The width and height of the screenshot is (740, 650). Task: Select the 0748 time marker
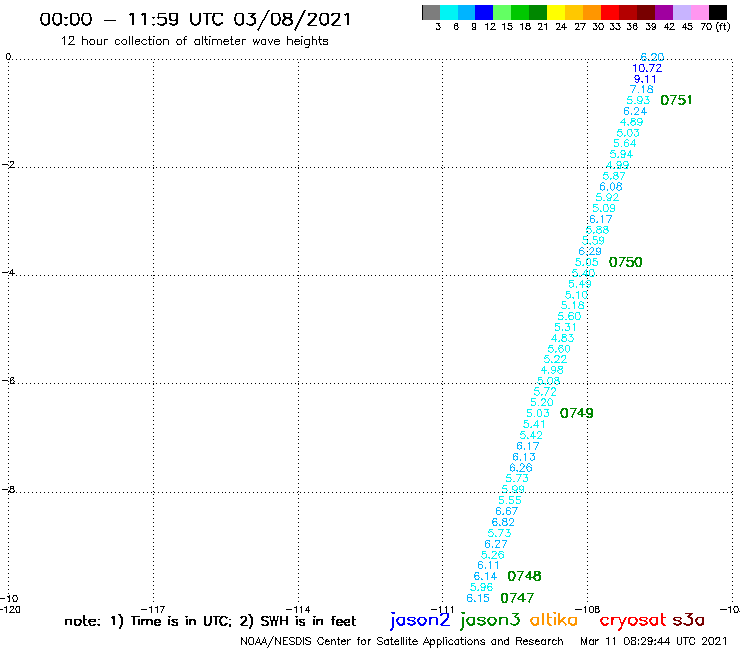click(x=524, y=576)
